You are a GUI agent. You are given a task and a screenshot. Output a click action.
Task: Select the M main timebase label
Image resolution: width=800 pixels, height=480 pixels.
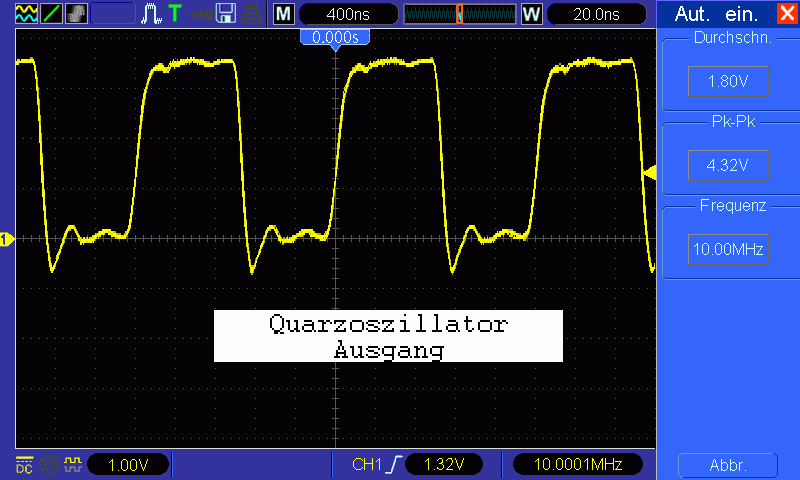pos(284,14)
